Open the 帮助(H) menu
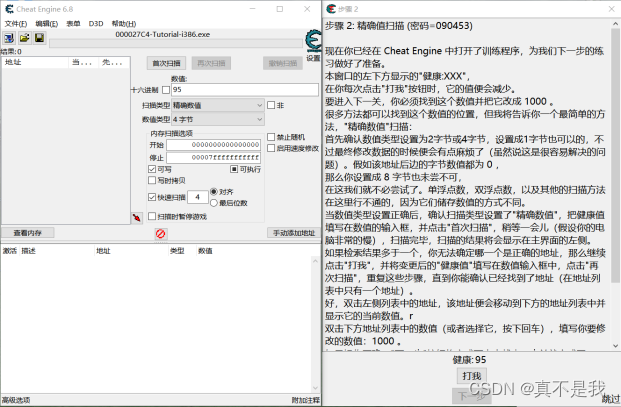This screenshot has width=621, height=407. (x=124, y=24)
